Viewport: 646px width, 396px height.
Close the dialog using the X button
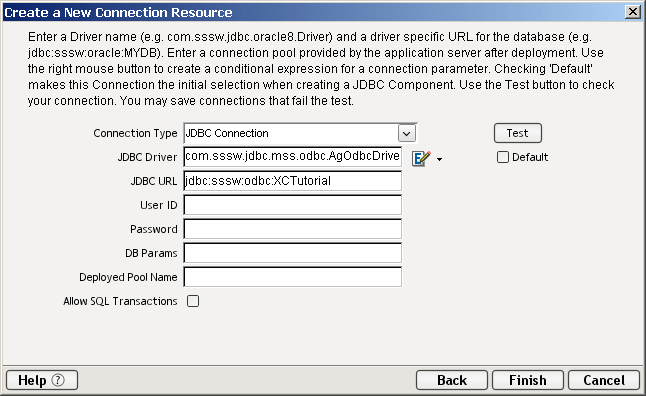(632, 12)
